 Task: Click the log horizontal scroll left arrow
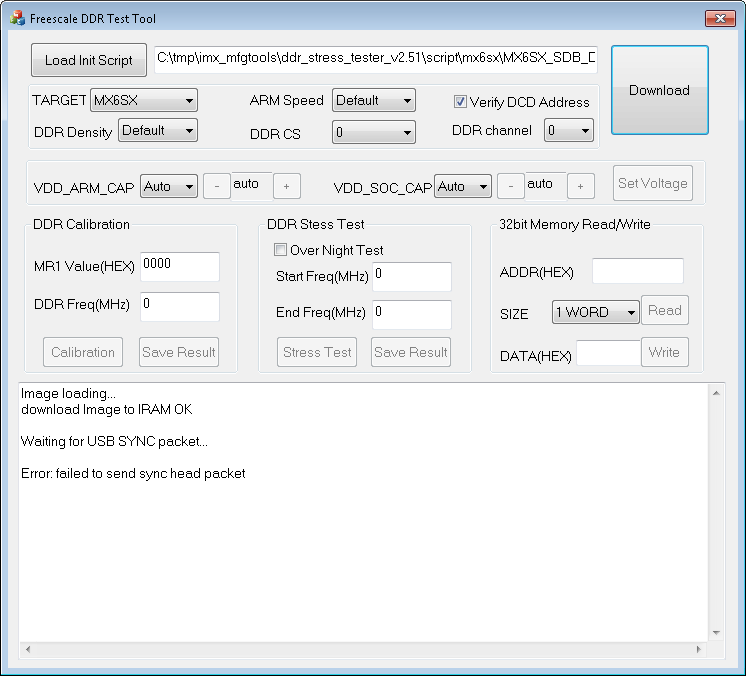tap(28, 649)
